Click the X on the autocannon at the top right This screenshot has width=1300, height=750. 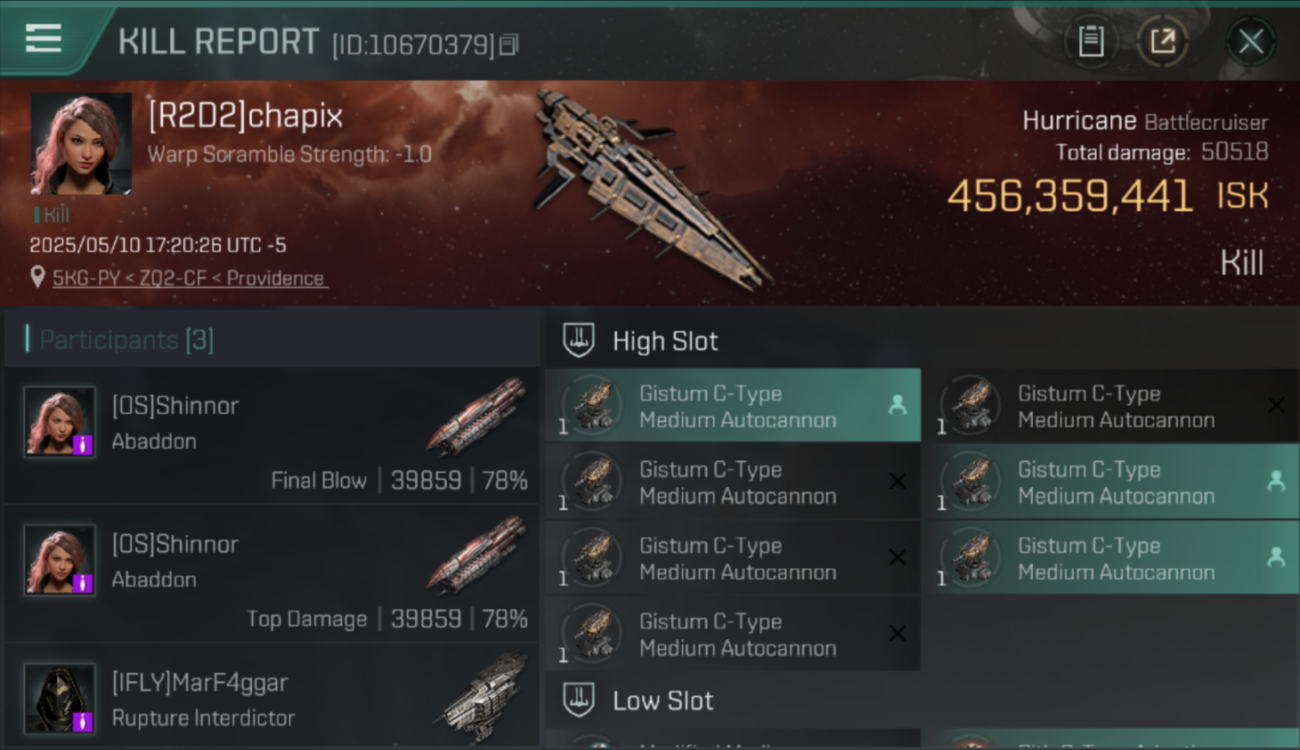pyautogui.click(x=1275, y=405)
